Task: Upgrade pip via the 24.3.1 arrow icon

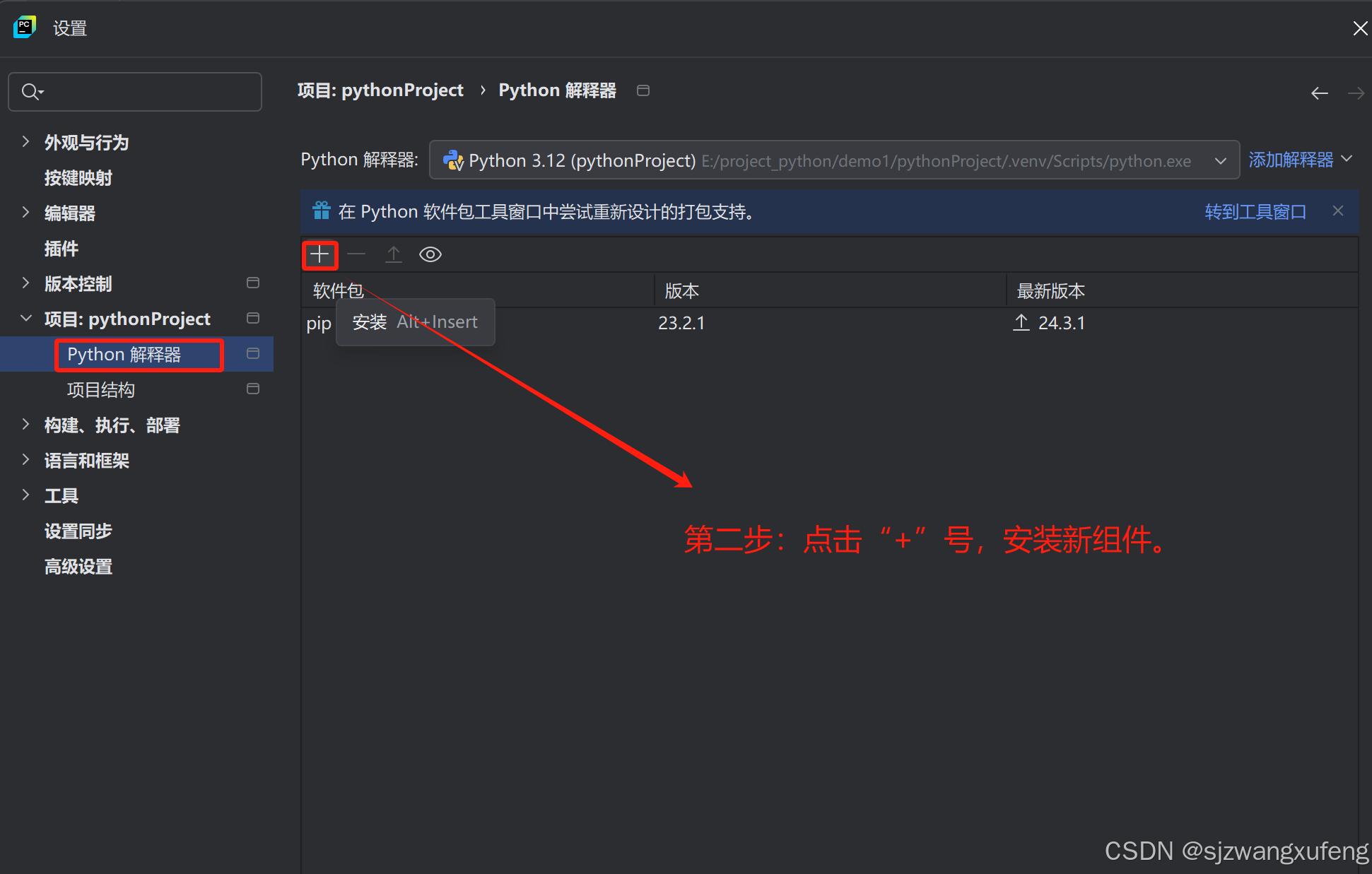Action: tap(1021, 322)
